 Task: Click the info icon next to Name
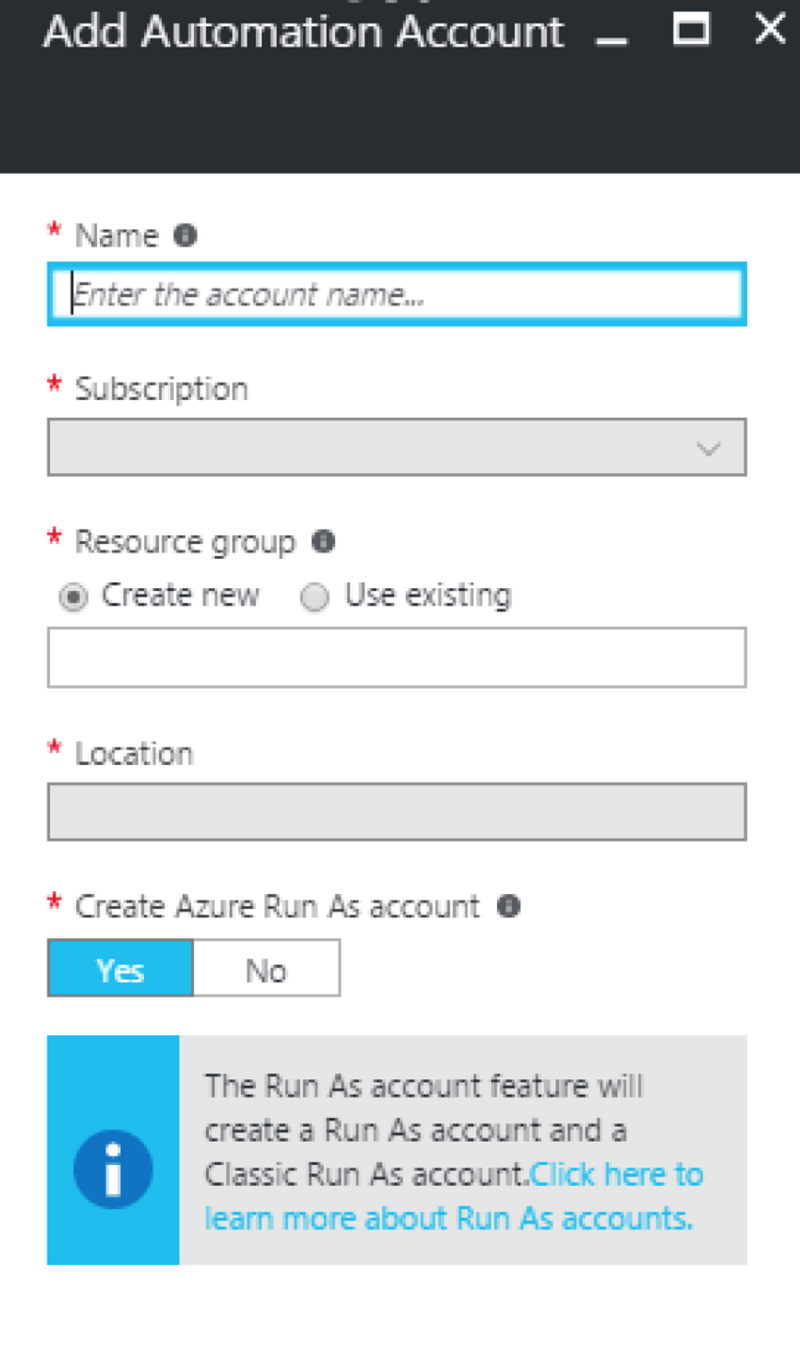(x=185, y=236)
